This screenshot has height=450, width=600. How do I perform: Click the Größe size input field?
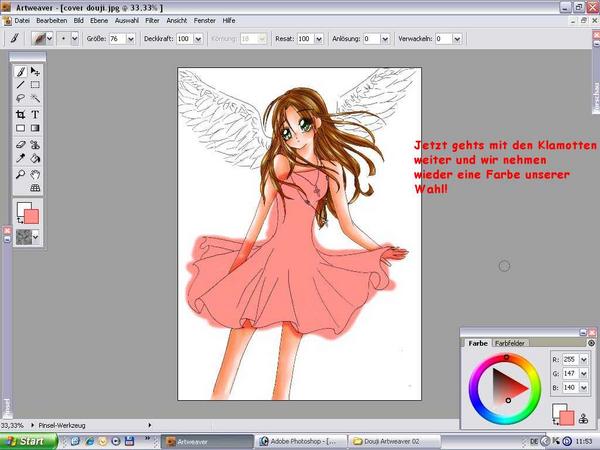(x=117, y=39)
